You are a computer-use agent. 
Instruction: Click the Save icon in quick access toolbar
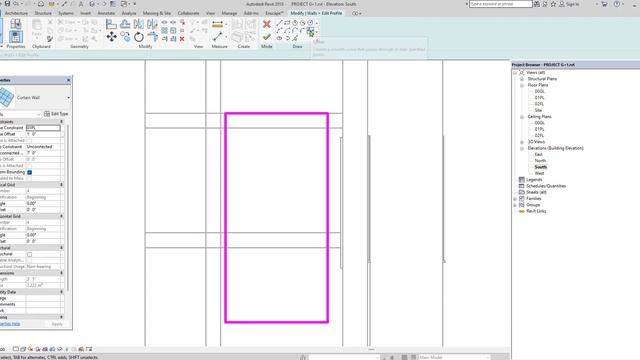(7, 4)
